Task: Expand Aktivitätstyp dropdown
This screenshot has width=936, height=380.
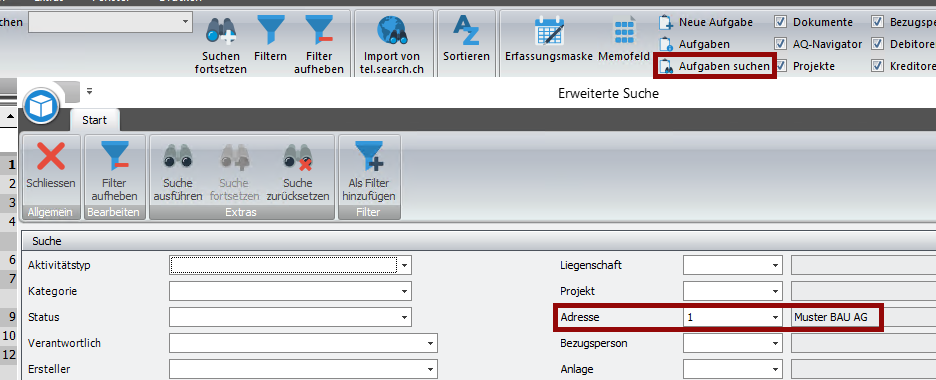Action: [405, 265]
